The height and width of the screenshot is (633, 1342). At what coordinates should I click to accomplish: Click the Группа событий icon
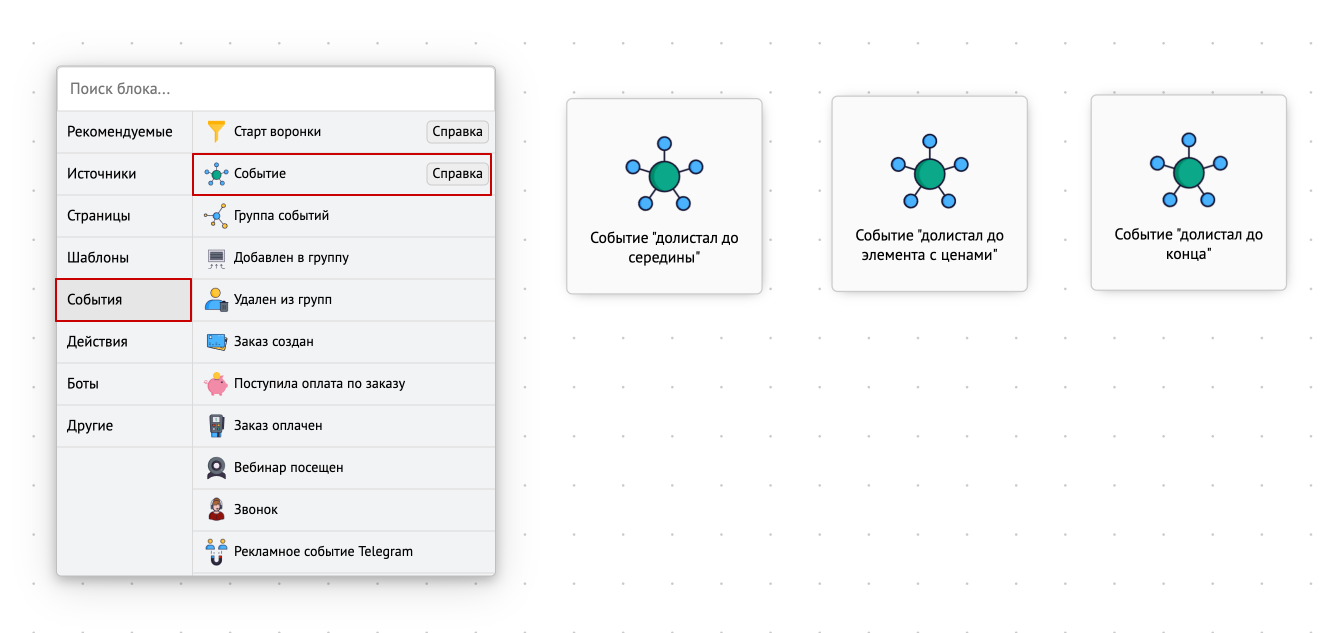click(x=216, y=216)
